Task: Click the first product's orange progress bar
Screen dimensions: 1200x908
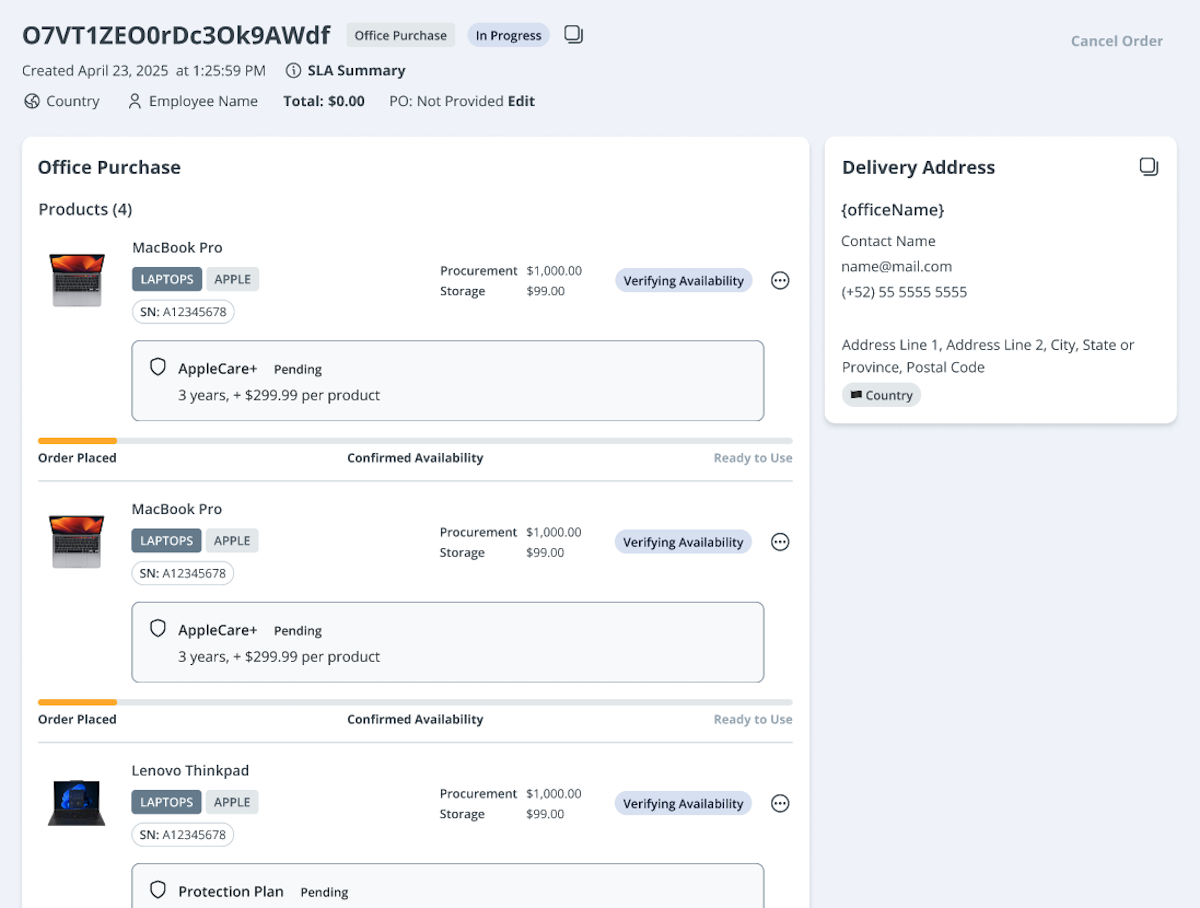Action: (x=77, y=440)
